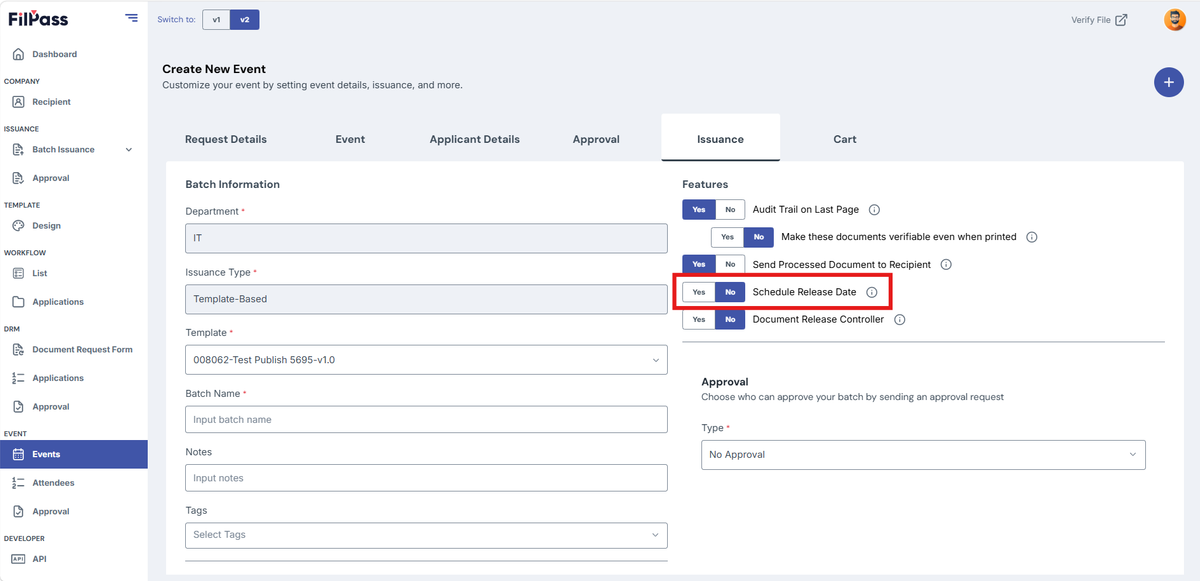Open the Template dropdown

click(x=426, y=360)
